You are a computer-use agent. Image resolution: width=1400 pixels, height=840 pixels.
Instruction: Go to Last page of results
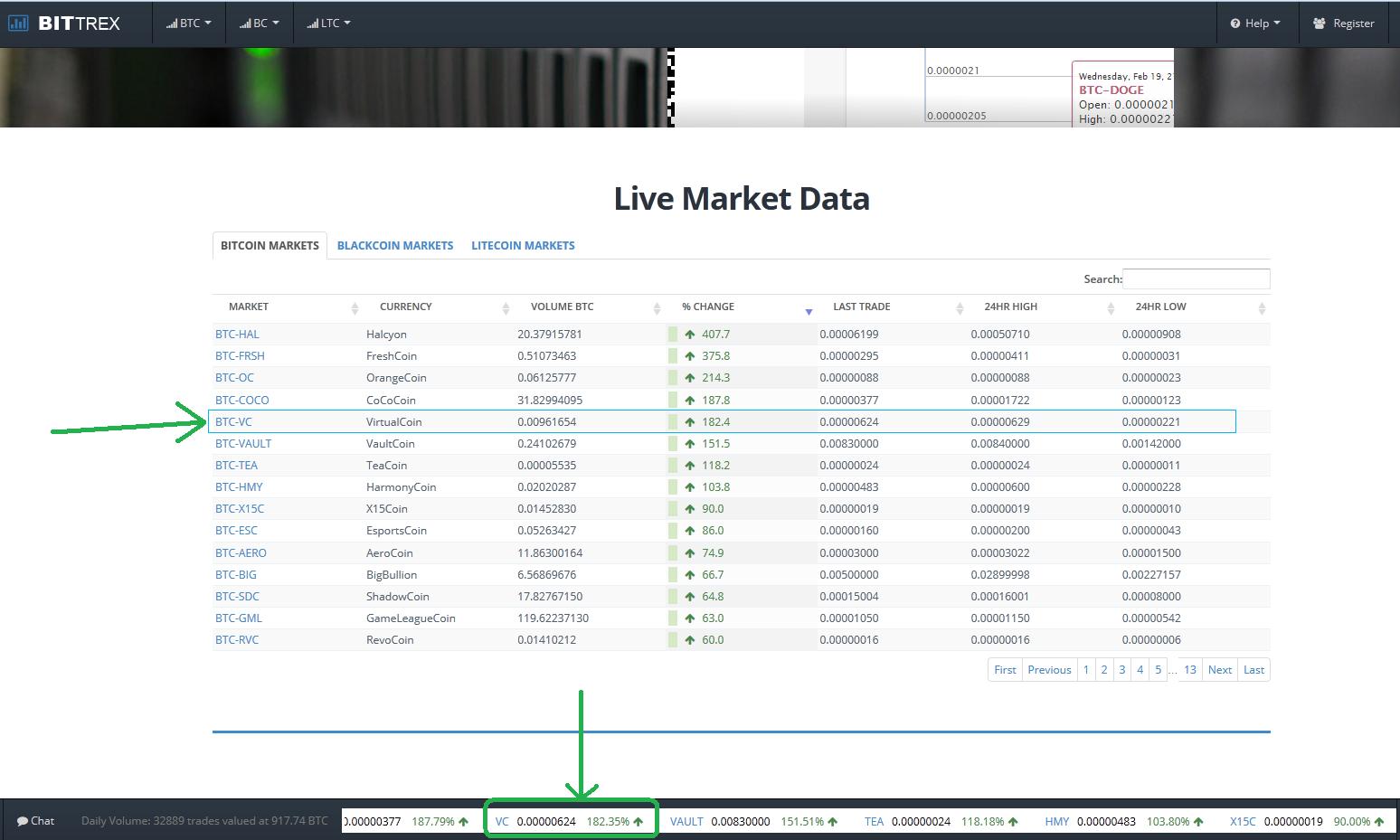[x=1253, y=669]
